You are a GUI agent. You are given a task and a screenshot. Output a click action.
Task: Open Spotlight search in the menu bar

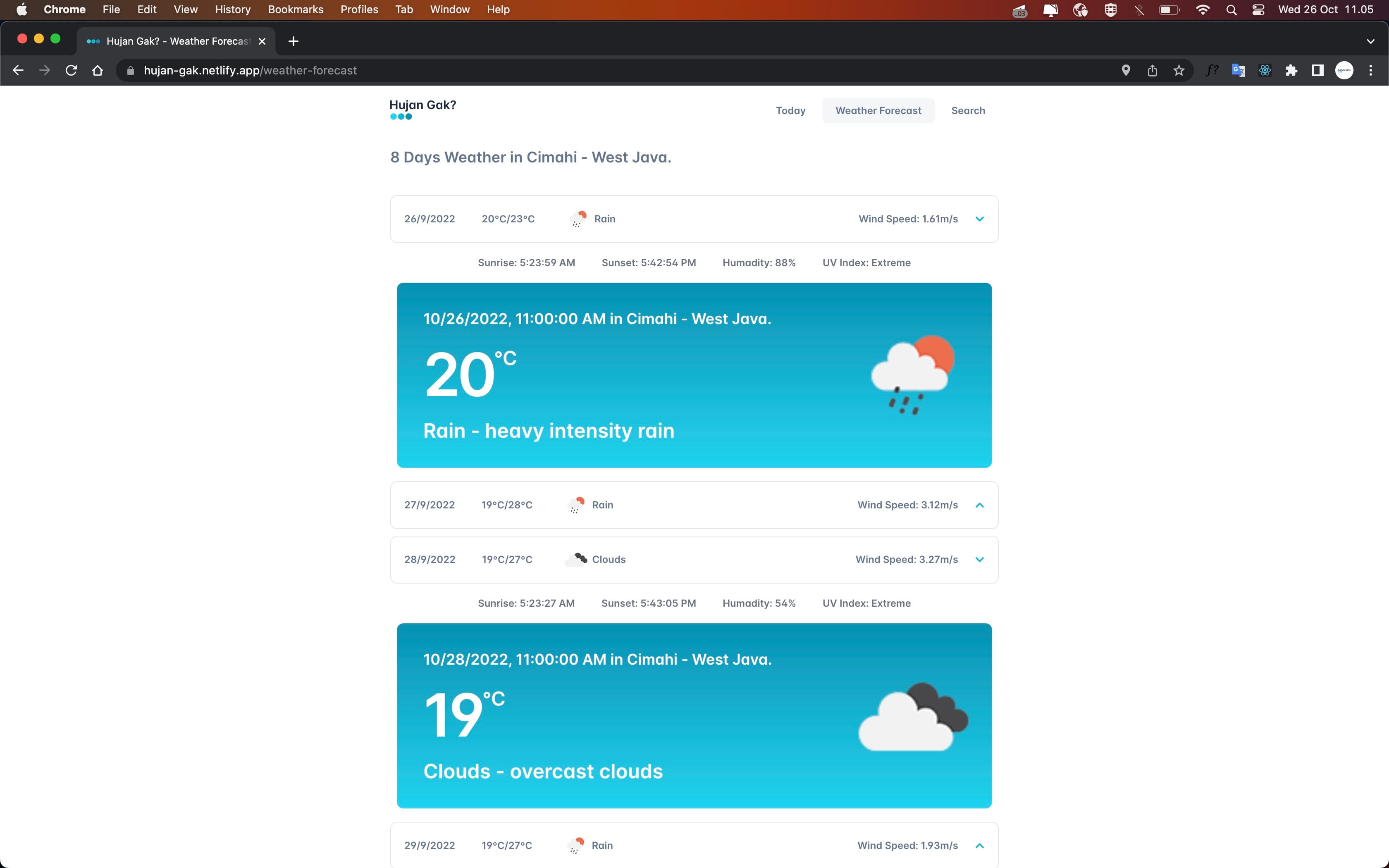tap(1231, 10)
